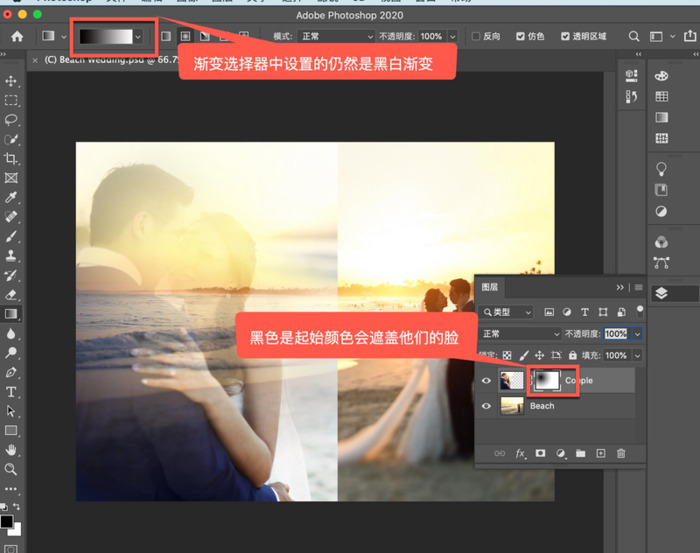
Task: Open the gradient picker dropdown arrow
Action: (138, 37)
